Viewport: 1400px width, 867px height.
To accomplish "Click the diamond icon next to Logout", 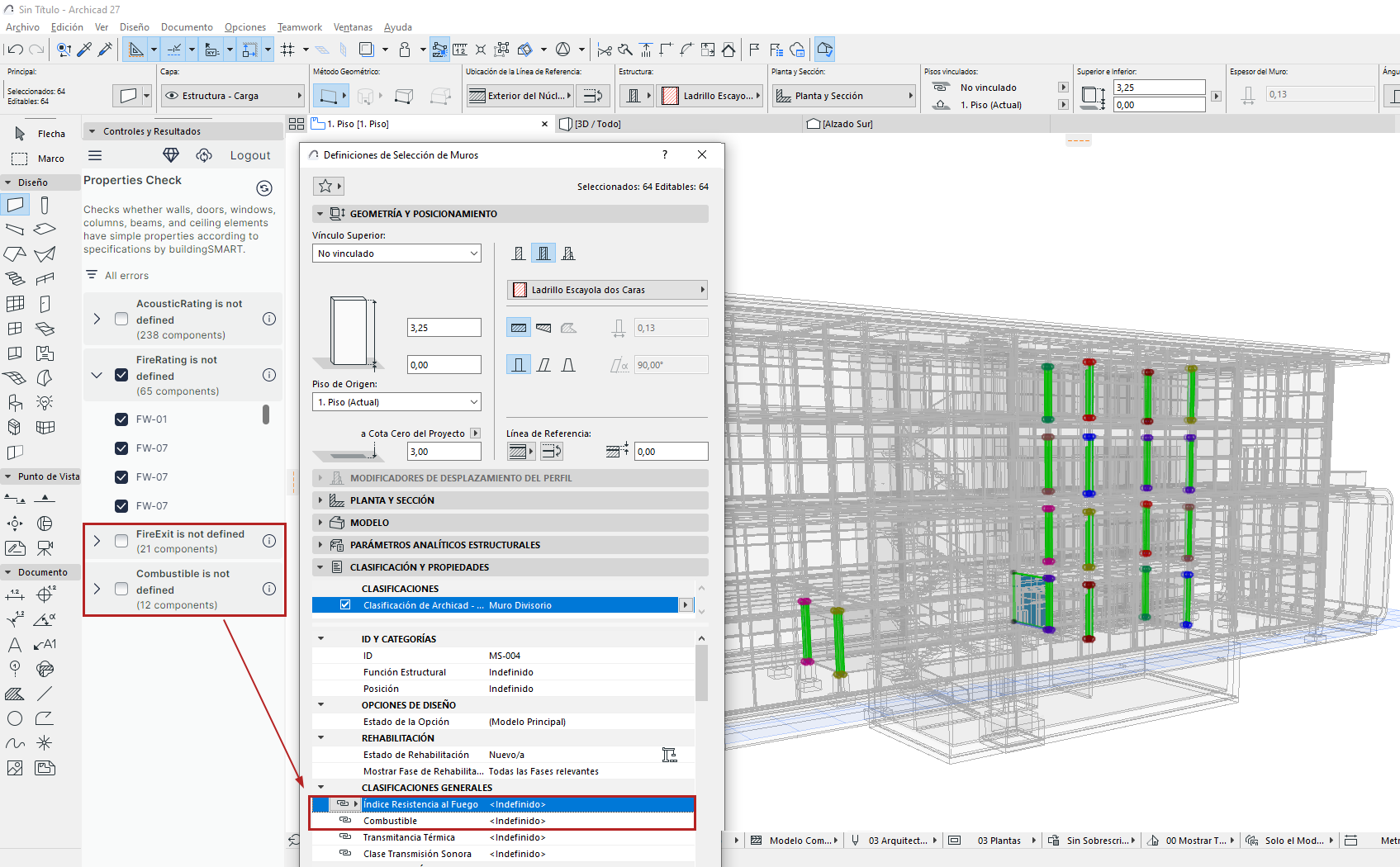I will point(171,155).
